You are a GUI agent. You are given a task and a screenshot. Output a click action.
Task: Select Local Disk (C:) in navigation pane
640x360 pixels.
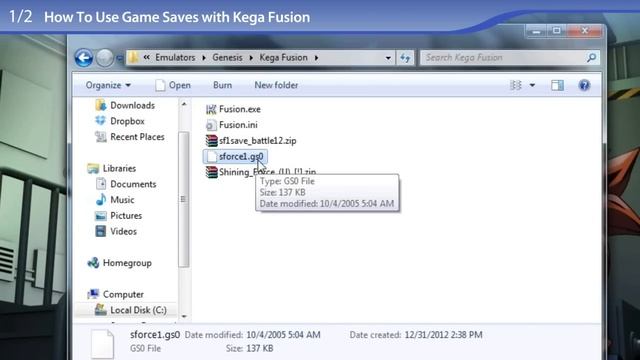pyautogui.click(x=138, y=310)
